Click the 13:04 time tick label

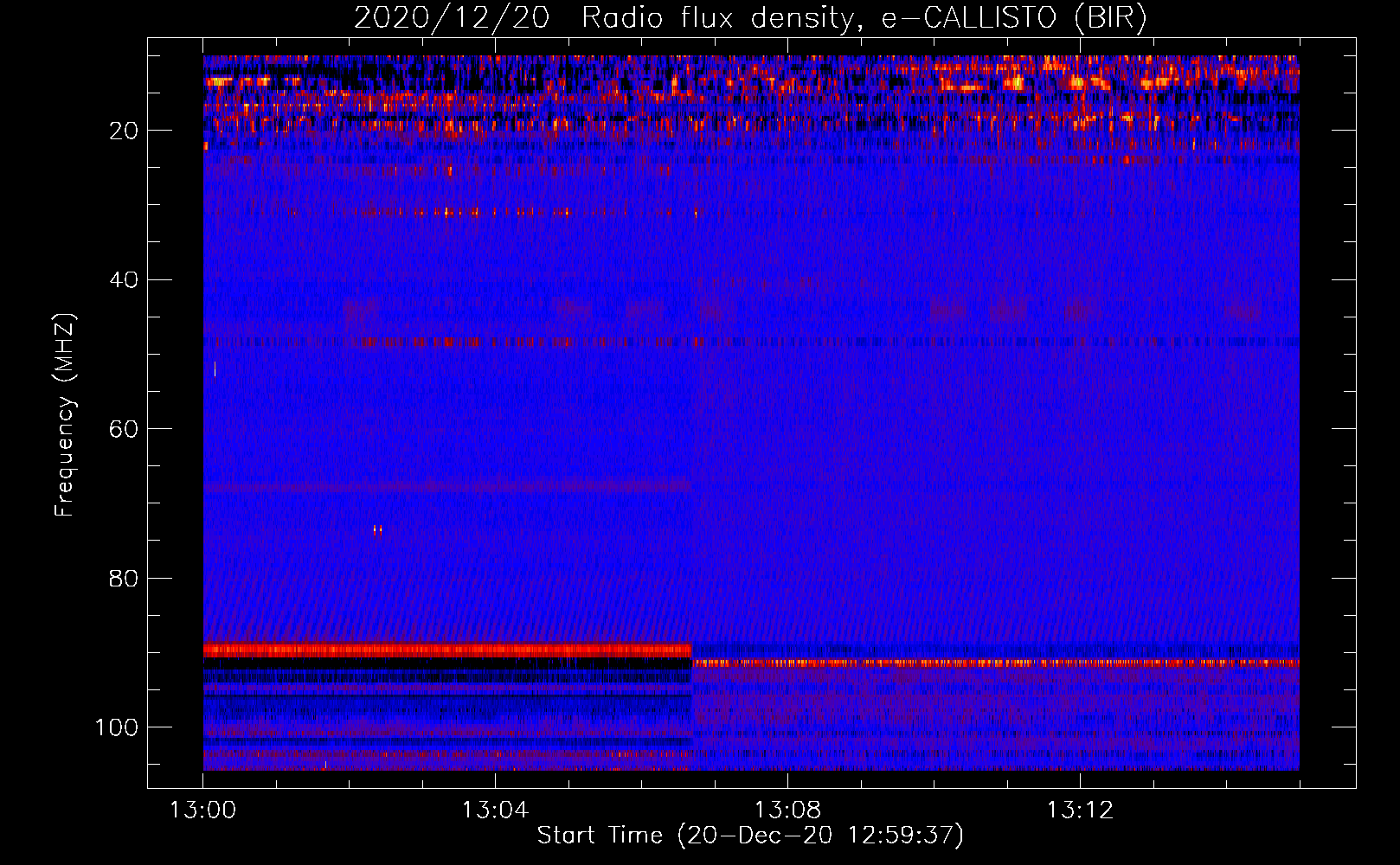click(x=495, y=811)
